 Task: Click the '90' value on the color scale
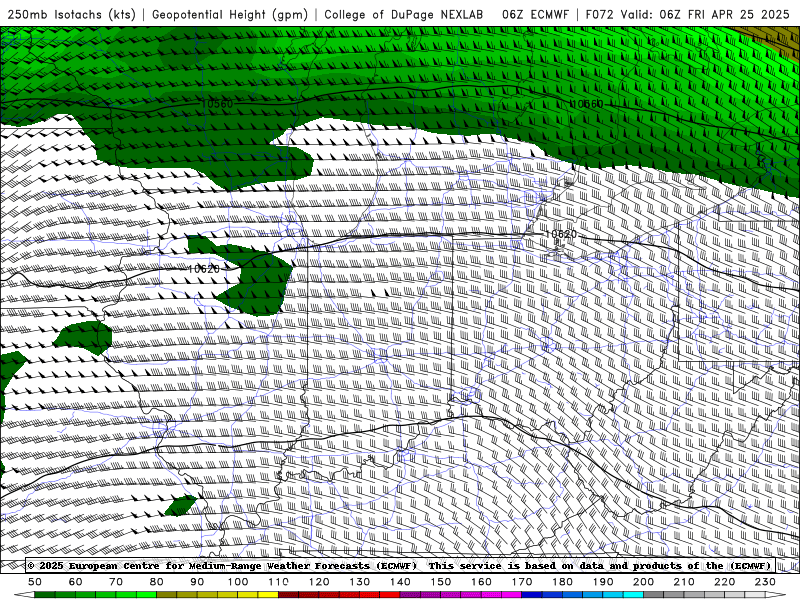pyautogui.click(x=197, y=582)
